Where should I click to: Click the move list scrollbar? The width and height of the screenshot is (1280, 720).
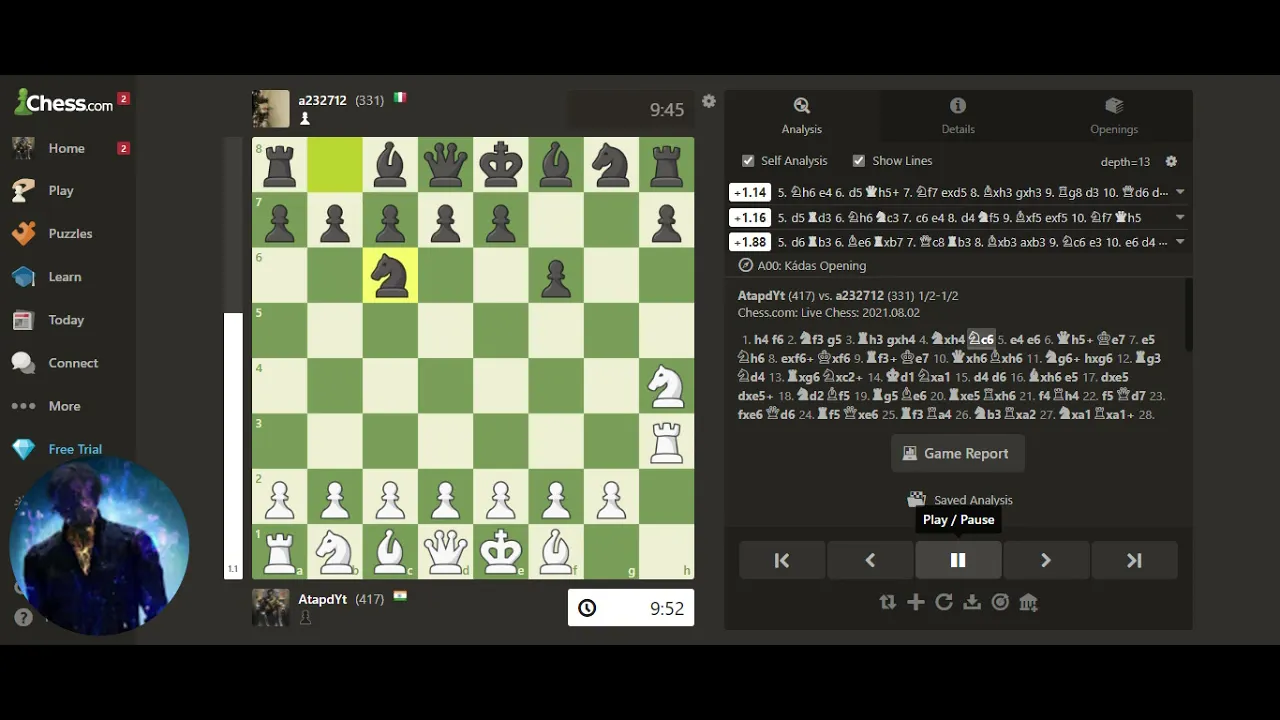point(1188,315)
